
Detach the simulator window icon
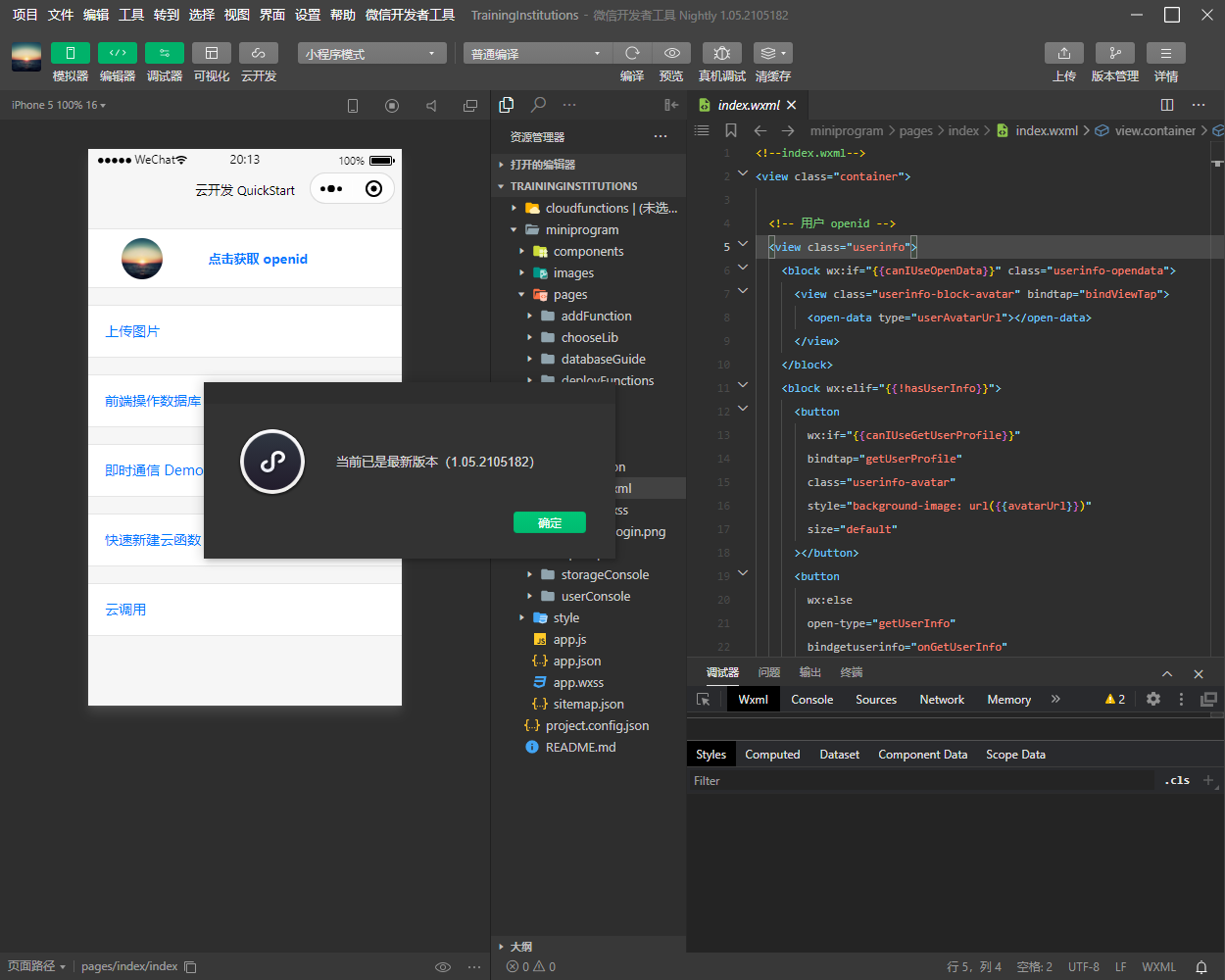[470, 106]
